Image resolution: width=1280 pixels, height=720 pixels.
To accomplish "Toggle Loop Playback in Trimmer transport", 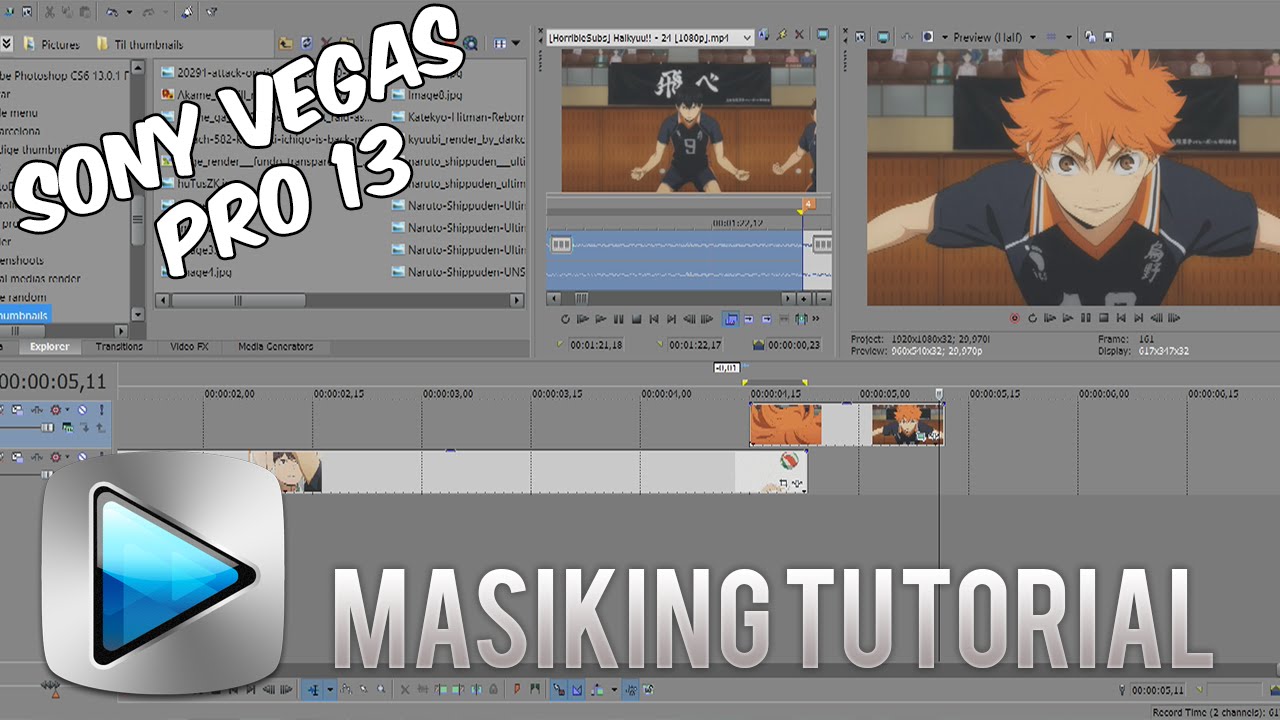I will pyautogui.click(x=565, y=319).
